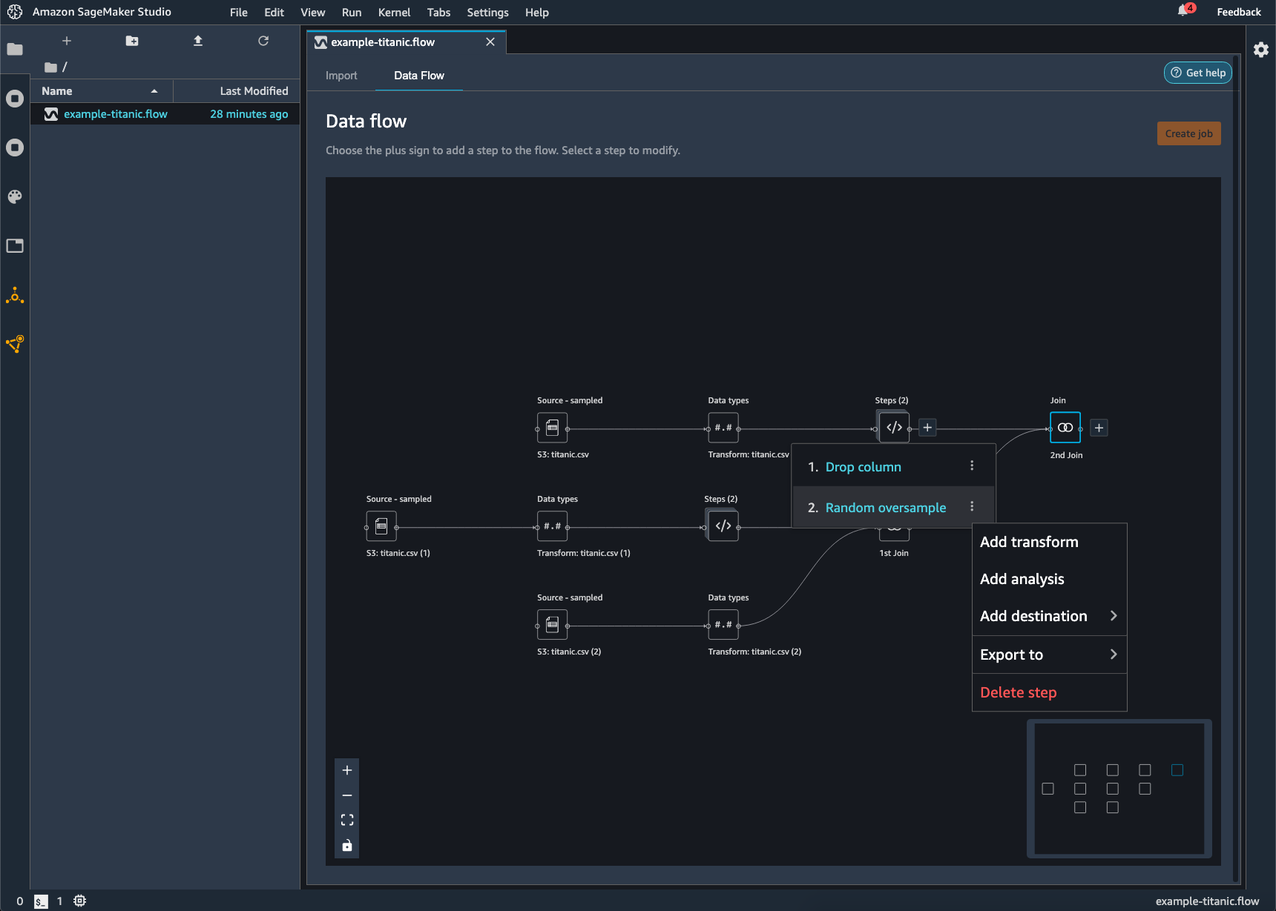Open Random oversample step options menu
The image size is (1276, 911).
click(972, 507)
